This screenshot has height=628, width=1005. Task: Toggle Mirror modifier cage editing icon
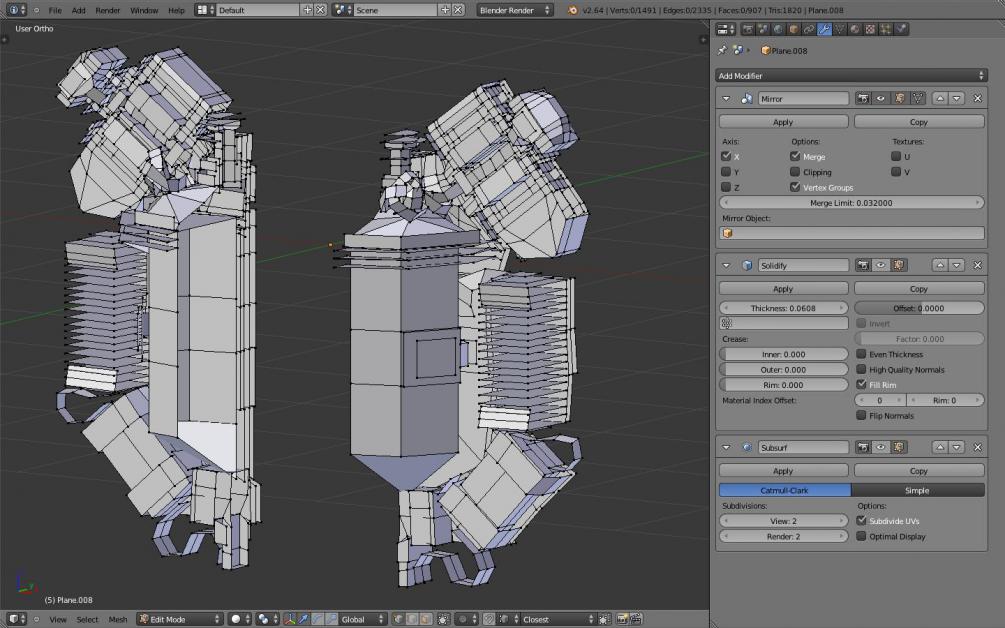point(918,99)
